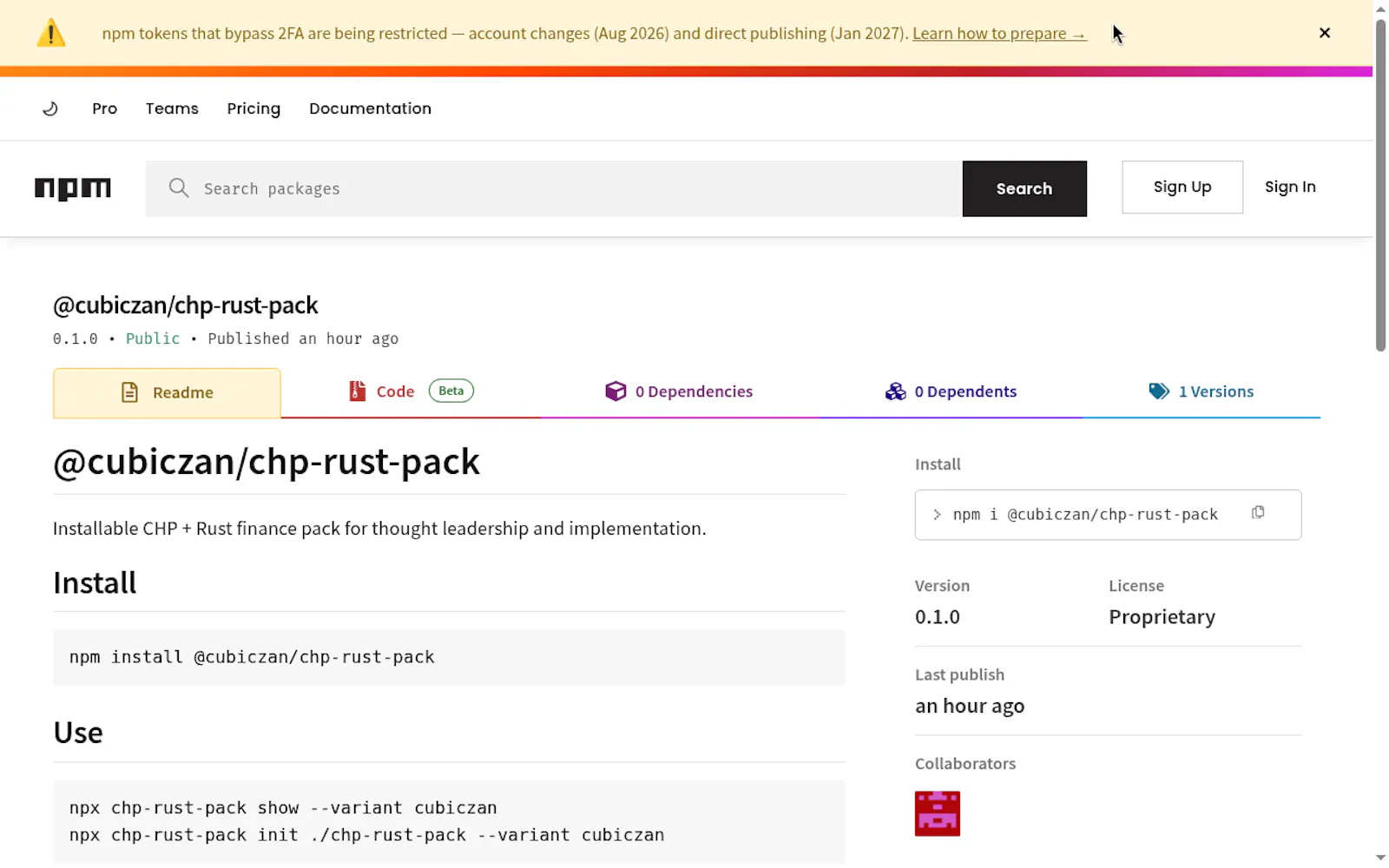Click the 0.1.0 version under Version heading
1389x868 pixels.
click(938, 617)
